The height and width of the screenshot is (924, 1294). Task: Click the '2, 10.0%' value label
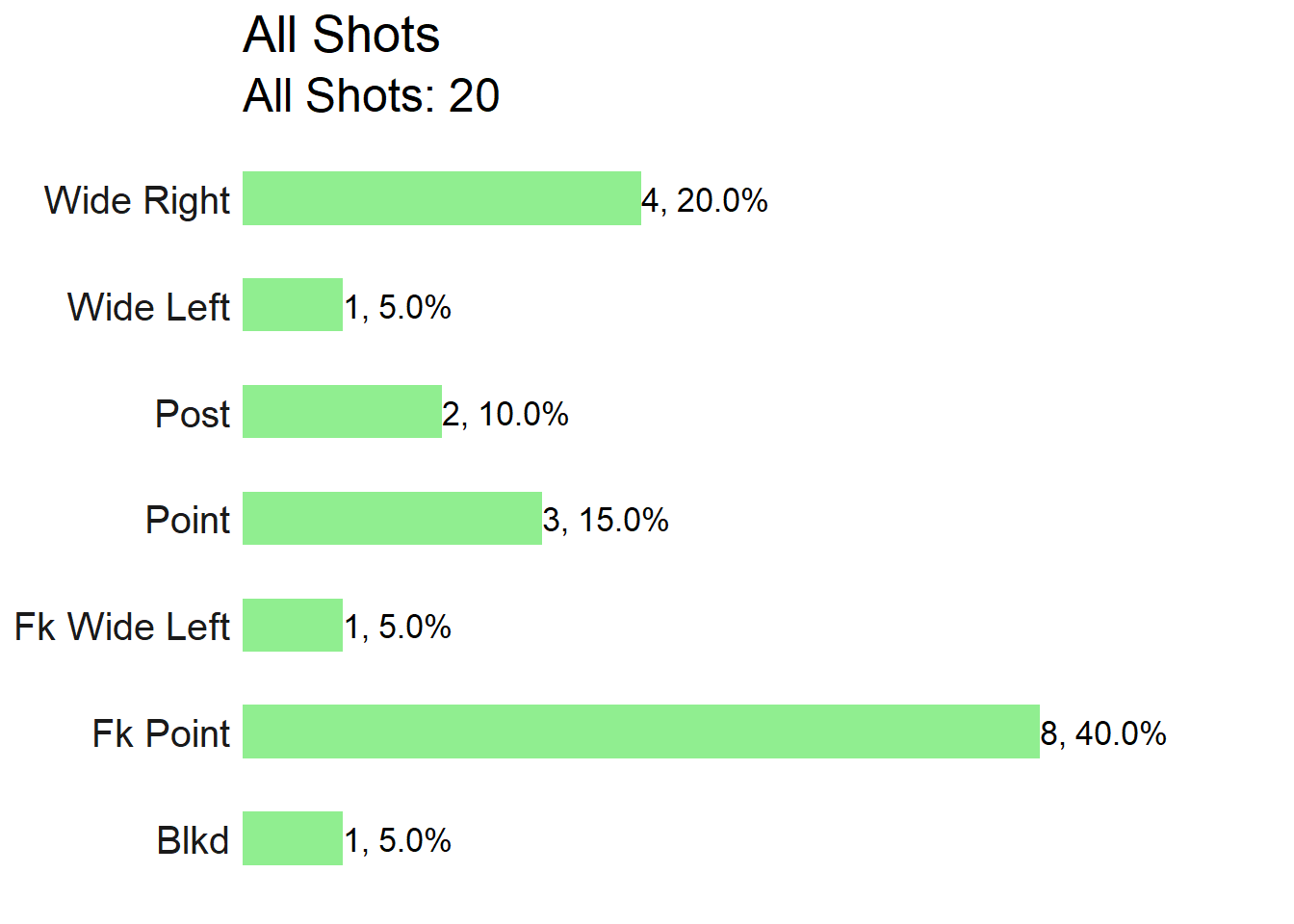(x=505, y=414)
